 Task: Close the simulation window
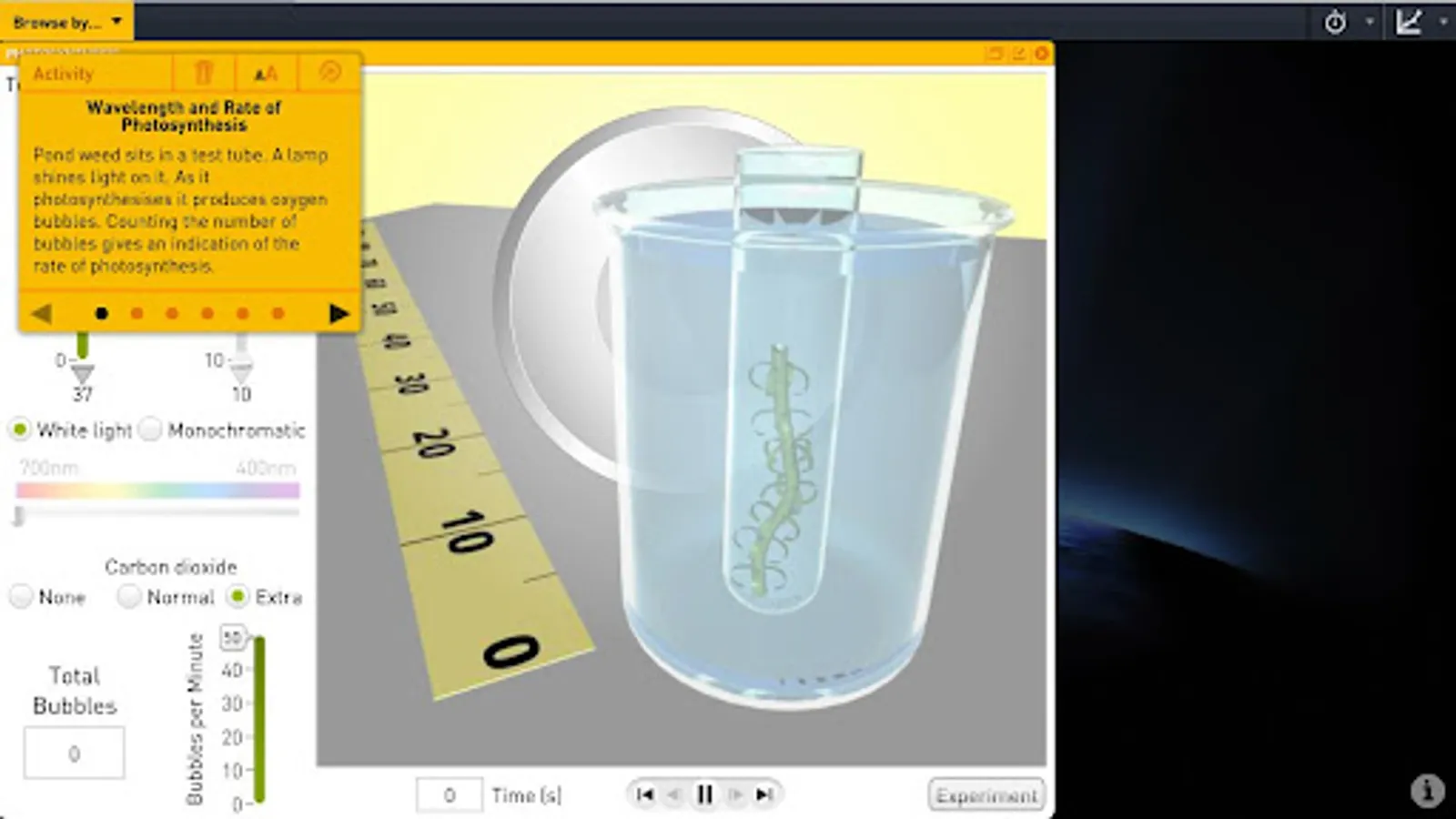coord(1042,54)
